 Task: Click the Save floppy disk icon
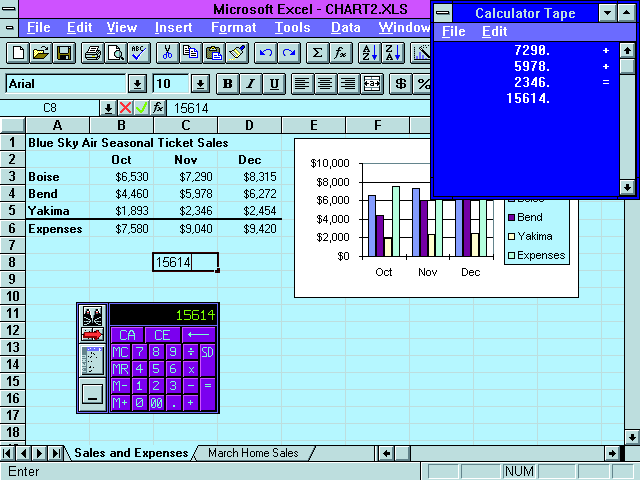click(x=63, y=53)
